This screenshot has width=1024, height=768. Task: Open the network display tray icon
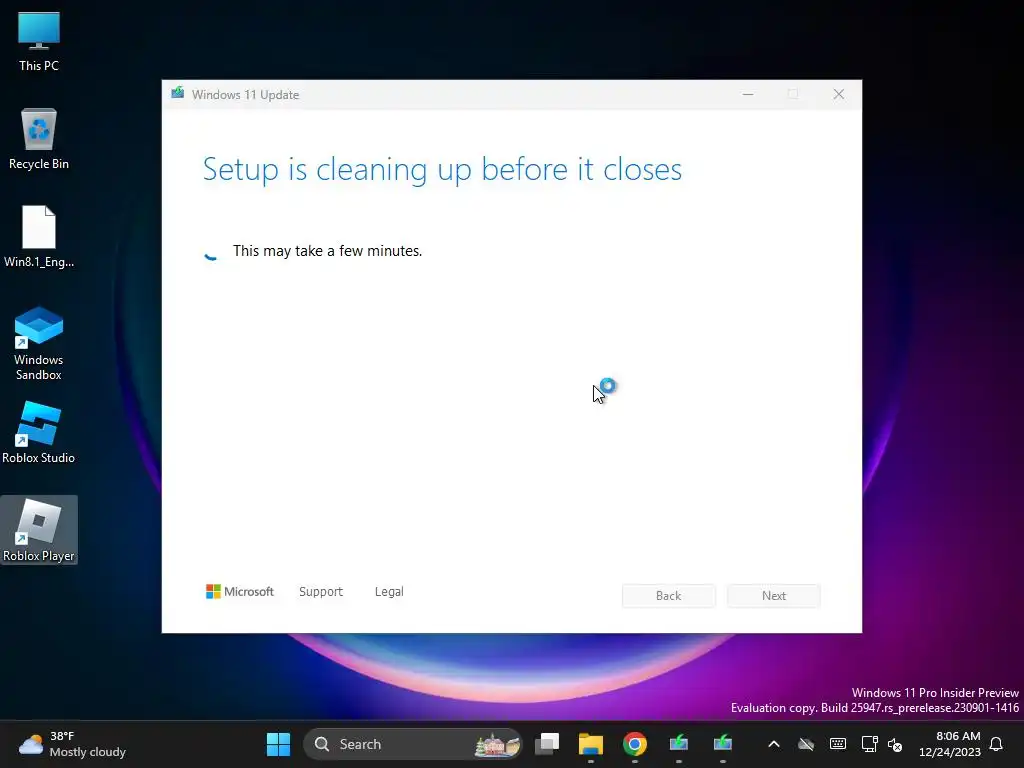(x=869, y=744)
